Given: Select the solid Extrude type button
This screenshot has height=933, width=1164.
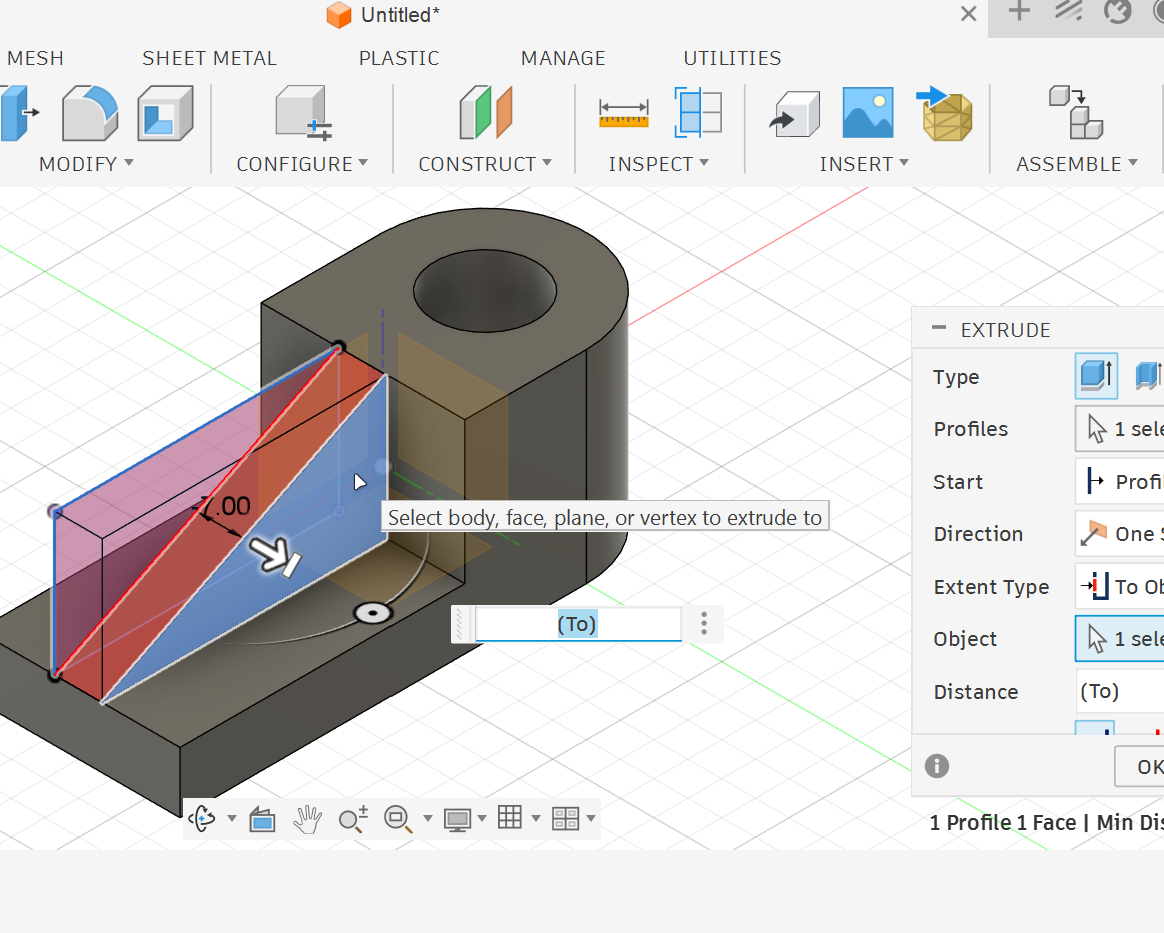Looking at the screenshot, I should 1096,376.
